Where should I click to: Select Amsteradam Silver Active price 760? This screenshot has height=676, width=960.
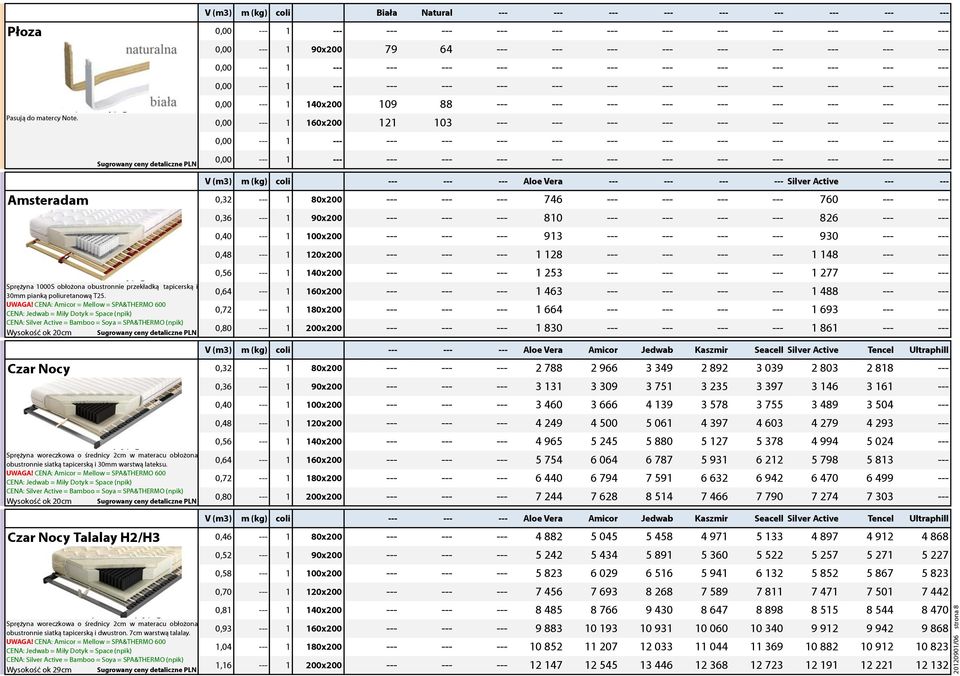pyautogui.click(x=829, y=199)
